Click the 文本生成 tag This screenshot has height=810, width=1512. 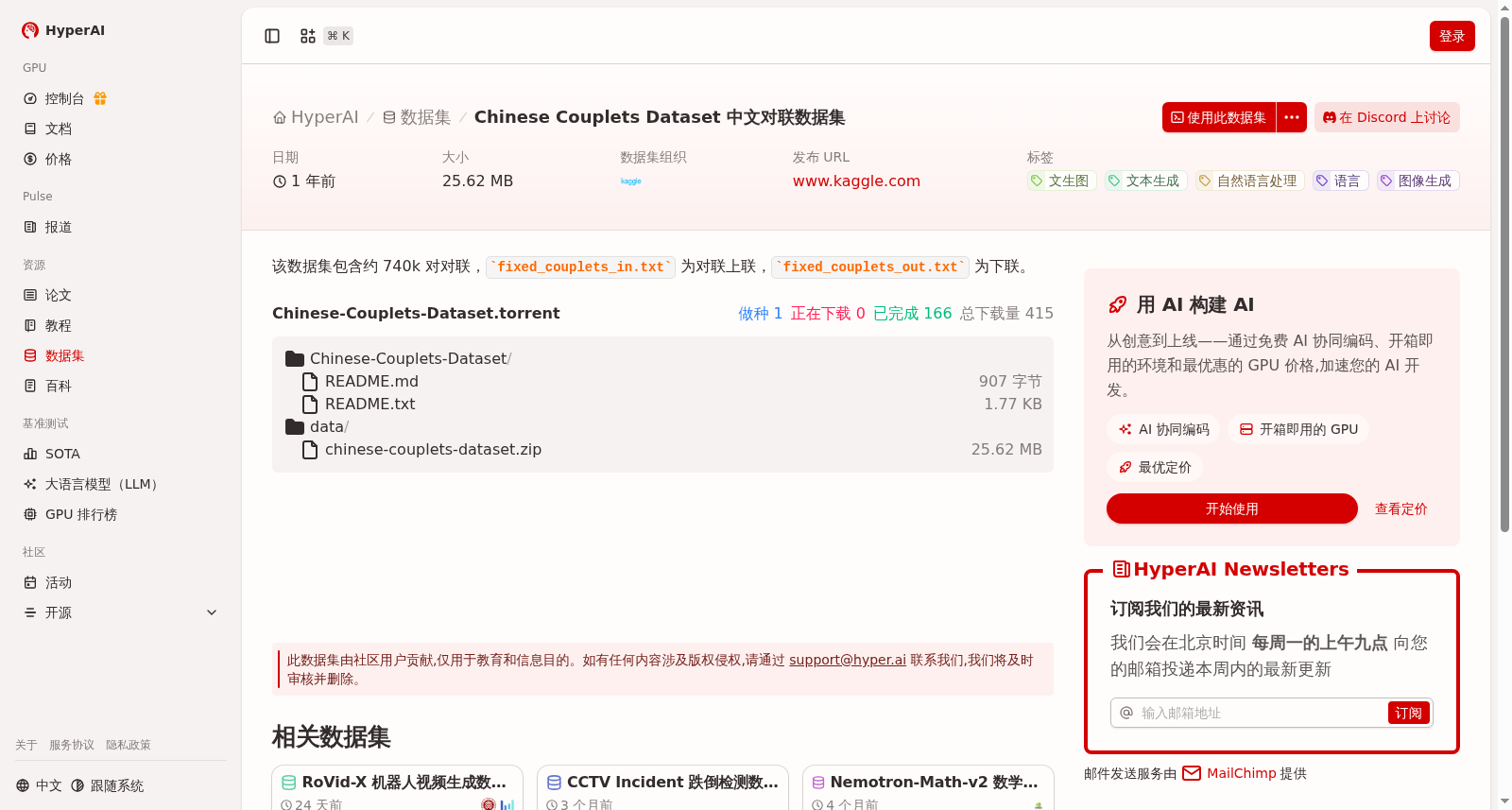pyautogui.click(x=1146, y=181)
